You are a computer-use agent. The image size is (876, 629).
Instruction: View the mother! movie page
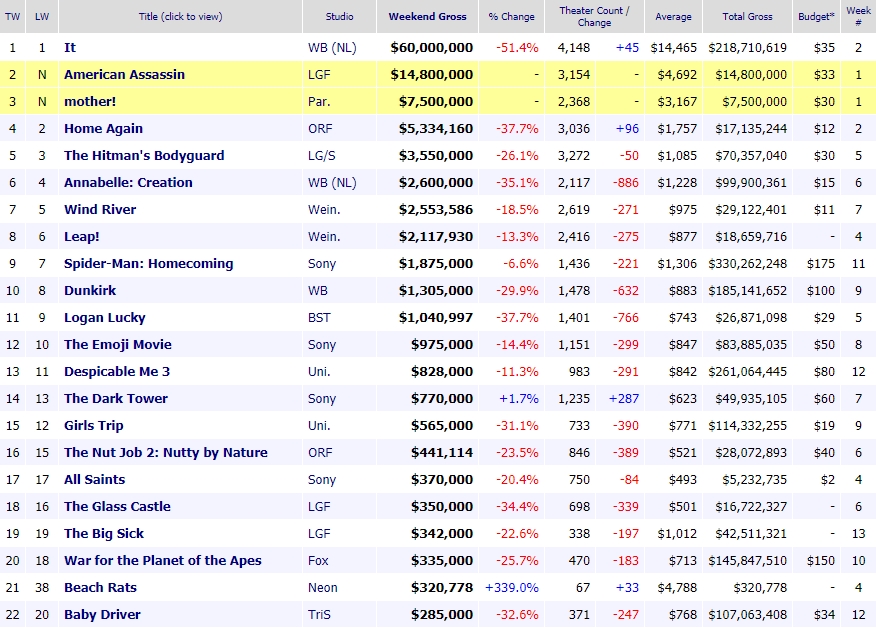coord(90,102)
